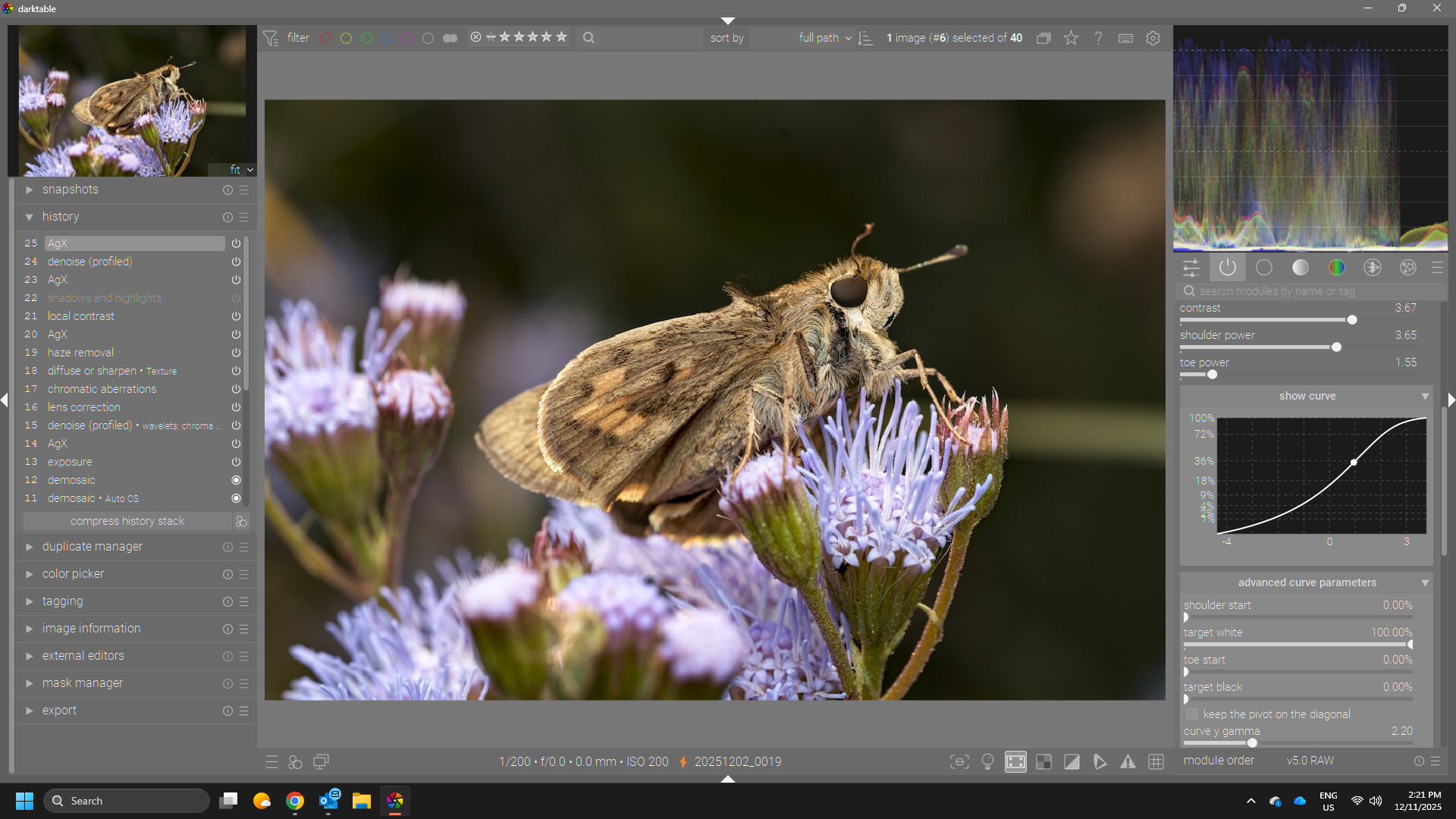The height and width of the screenshot is (819, 1456).
Task: Toggle the focus peaking icon
Action: (959, 762)
